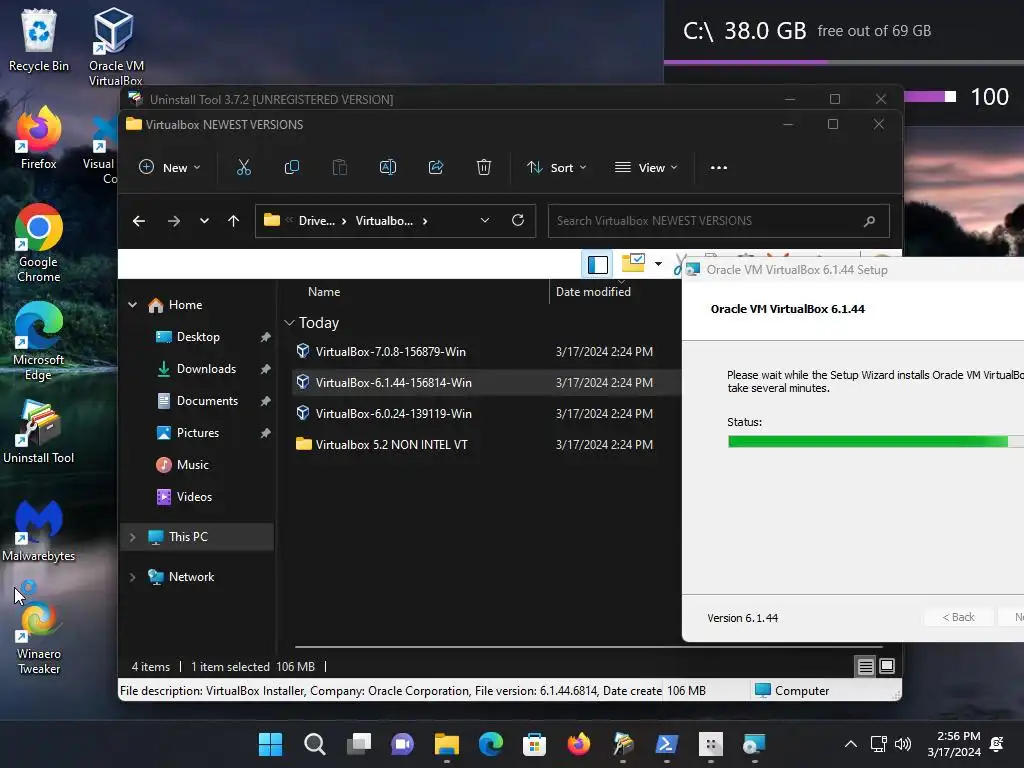
Task: Click Drive... breadcrumb in address bar
Action: tap(317, 221)
